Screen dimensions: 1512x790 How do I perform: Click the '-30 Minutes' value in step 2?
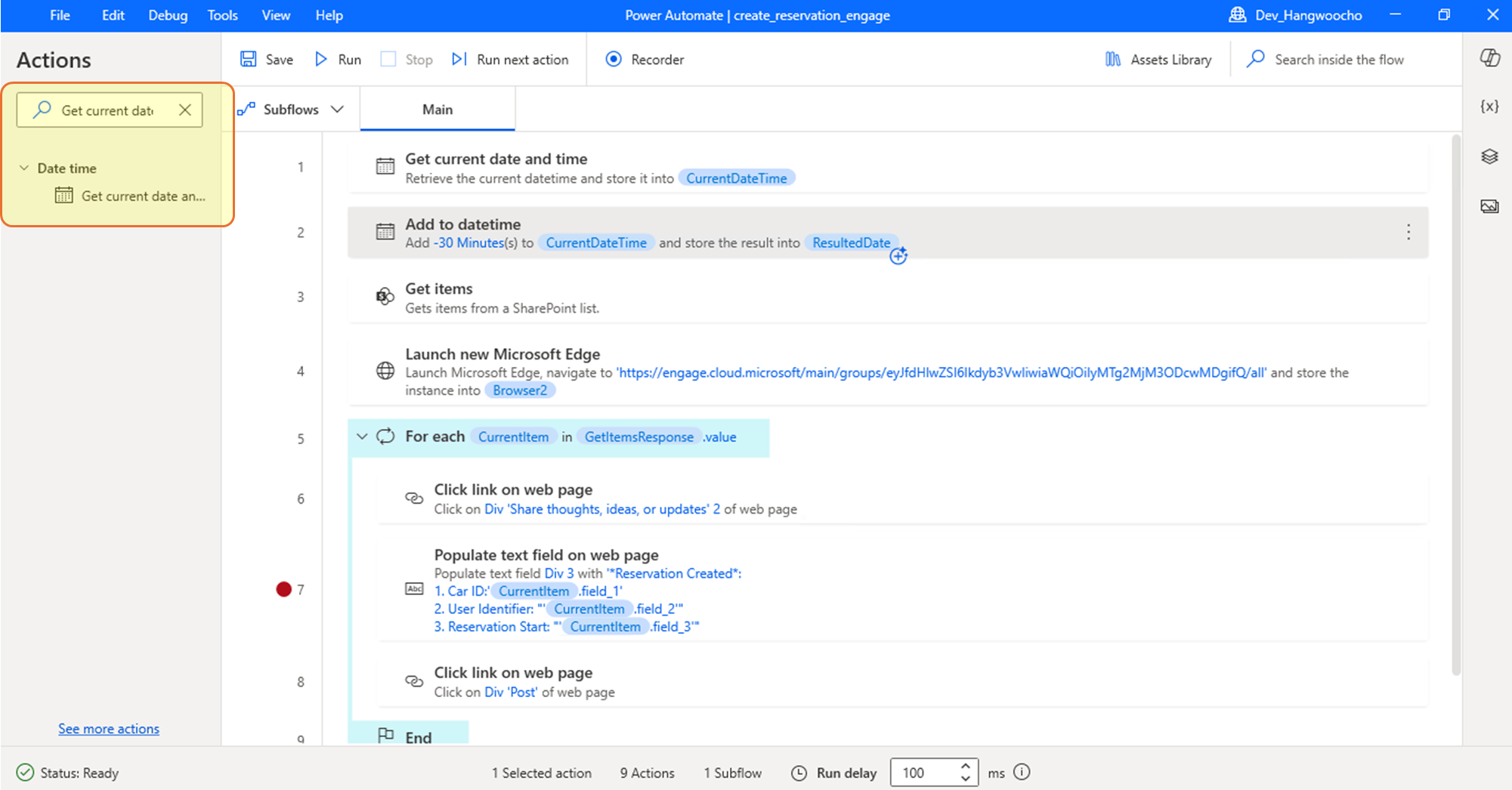click(468, 242)
